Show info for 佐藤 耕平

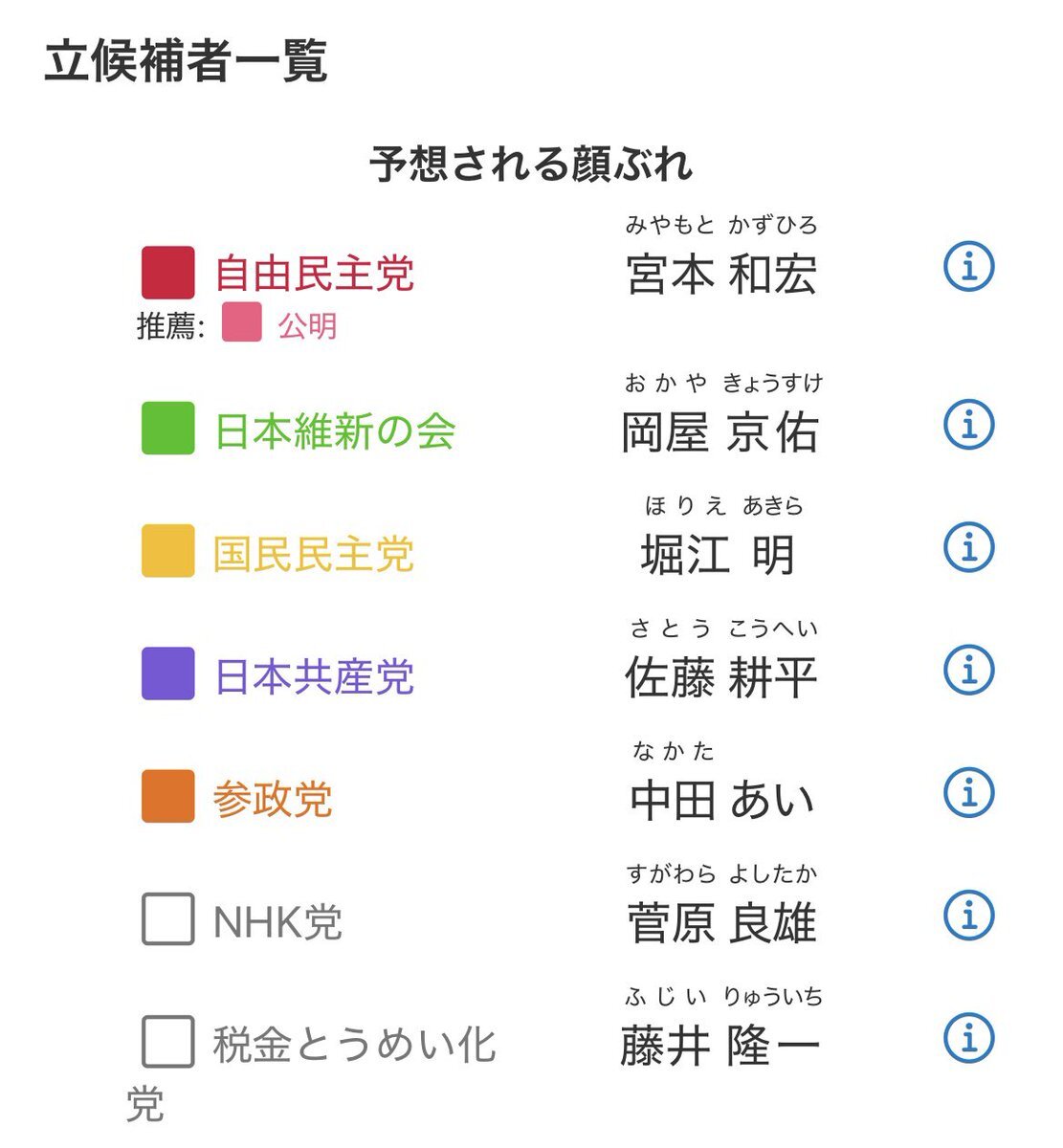pos(969,670)
